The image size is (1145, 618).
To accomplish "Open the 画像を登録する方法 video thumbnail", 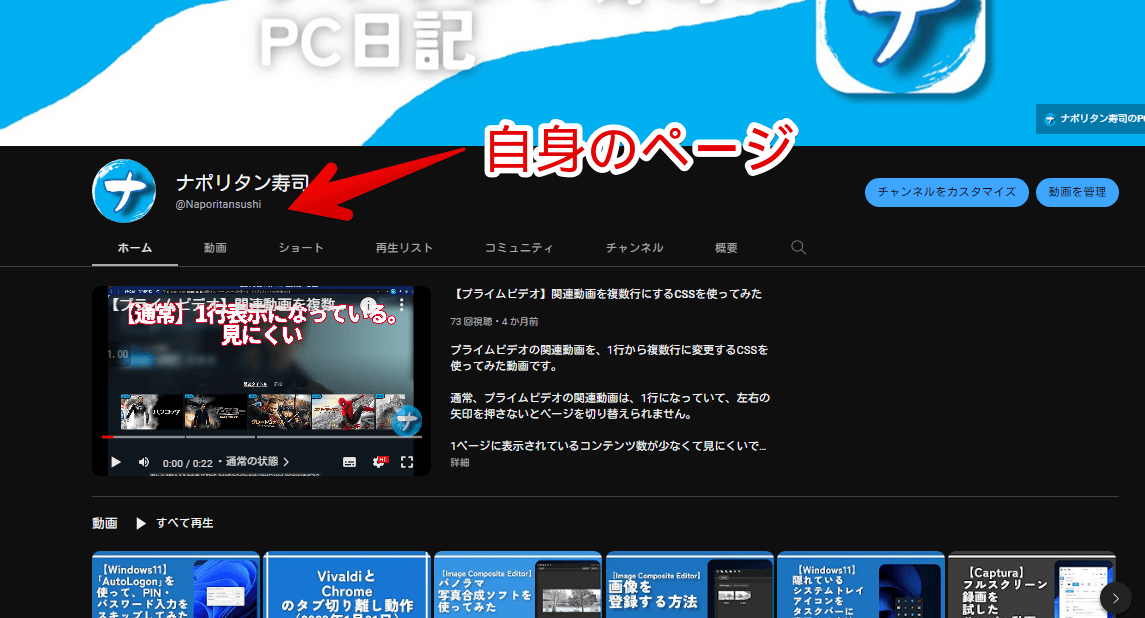I will pos(689,584).
